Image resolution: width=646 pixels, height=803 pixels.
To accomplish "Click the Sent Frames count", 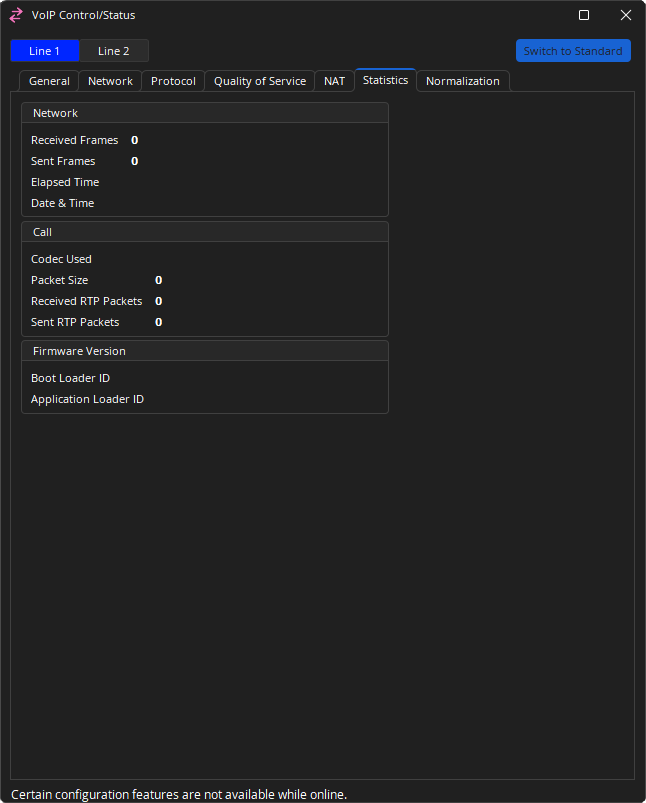I will coord(135,161).
